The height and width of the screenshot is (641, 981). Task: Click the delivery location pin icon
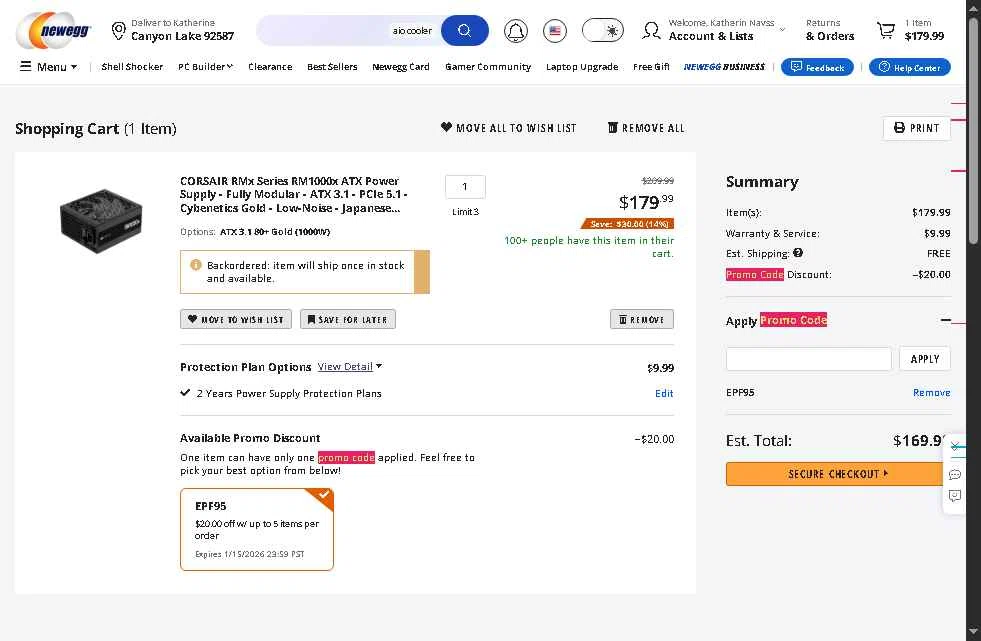click(x=118, y=30)
